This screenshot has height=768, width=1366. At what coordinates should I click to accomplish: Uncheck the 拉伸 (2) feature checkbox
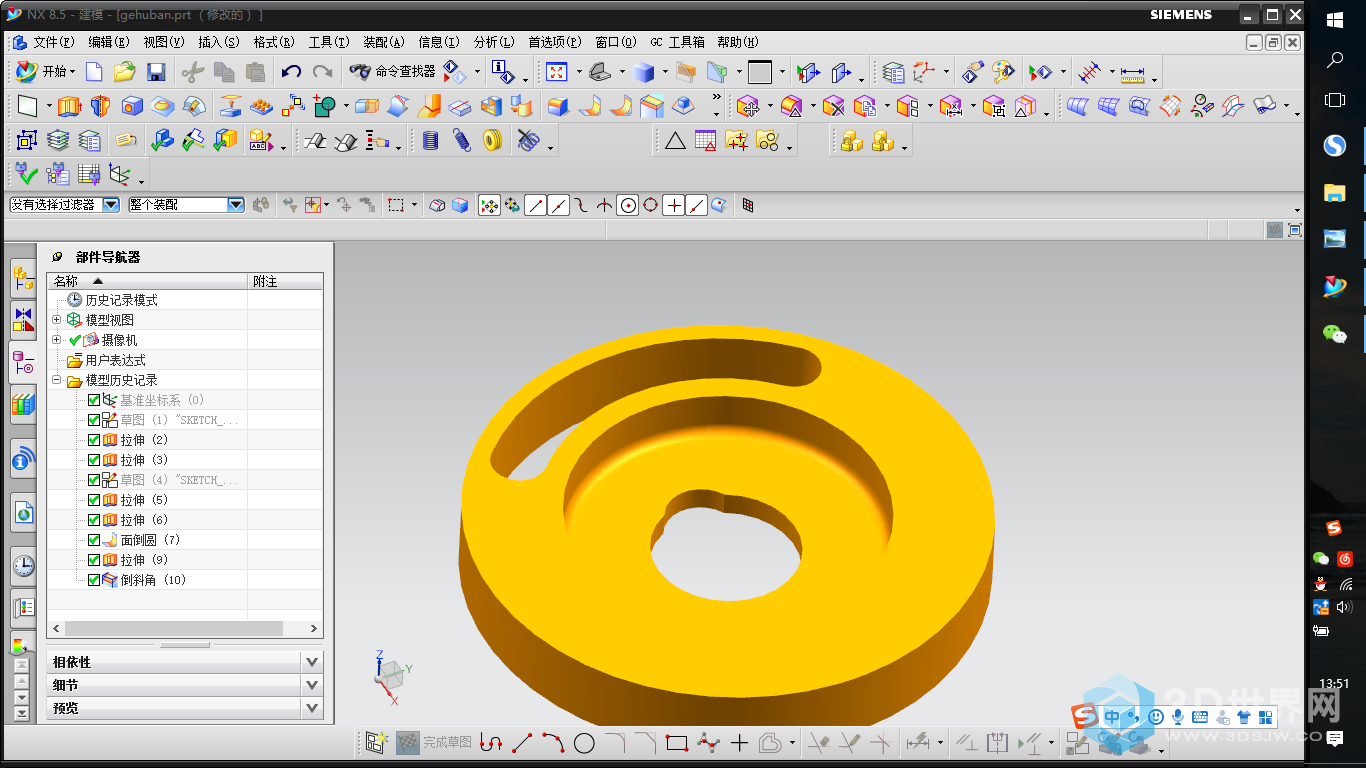[94, 440]
